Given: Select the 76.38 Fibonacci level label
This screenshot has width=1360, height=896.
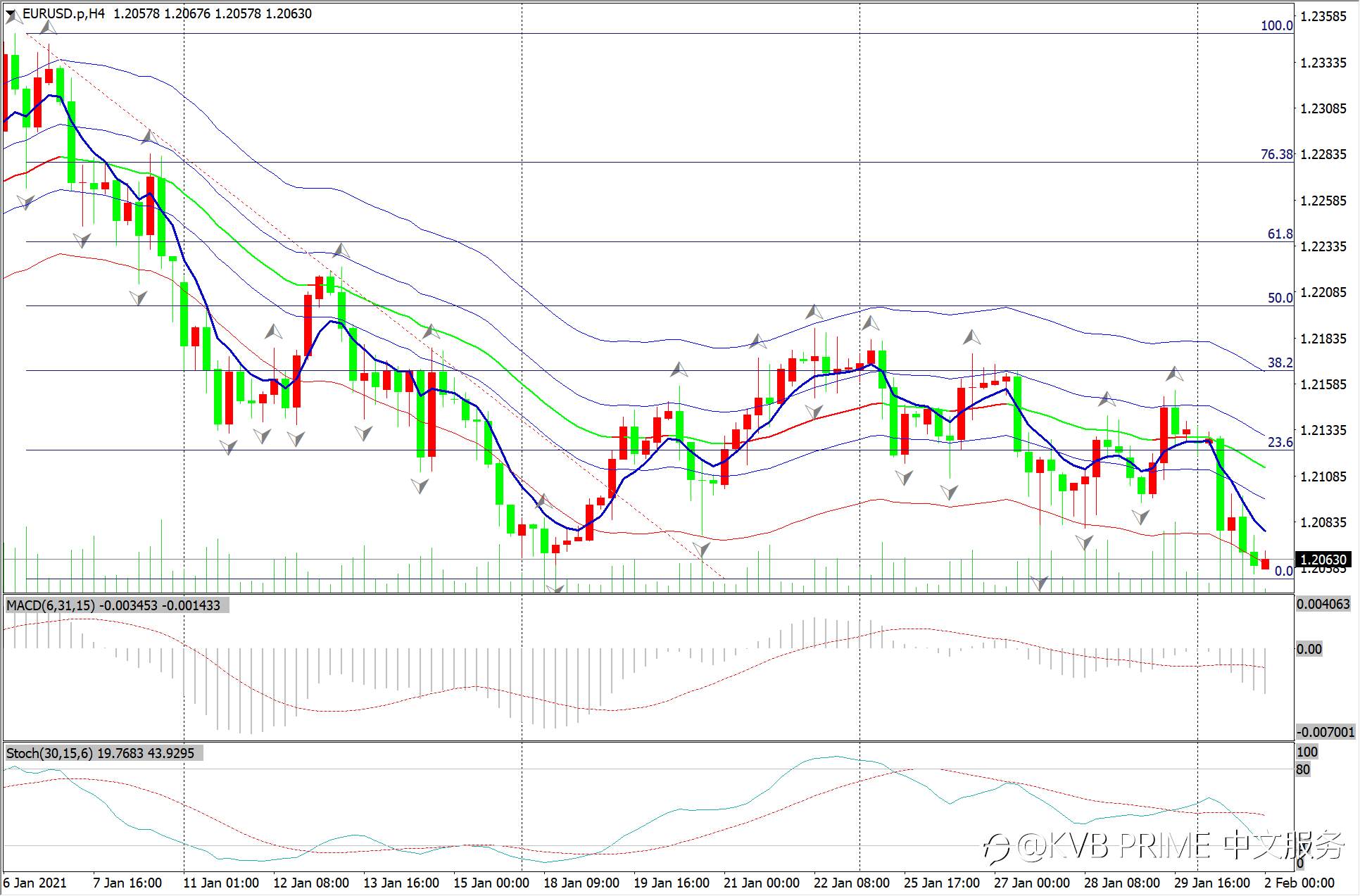Looking at the screenshot, I should point(1276,155).
